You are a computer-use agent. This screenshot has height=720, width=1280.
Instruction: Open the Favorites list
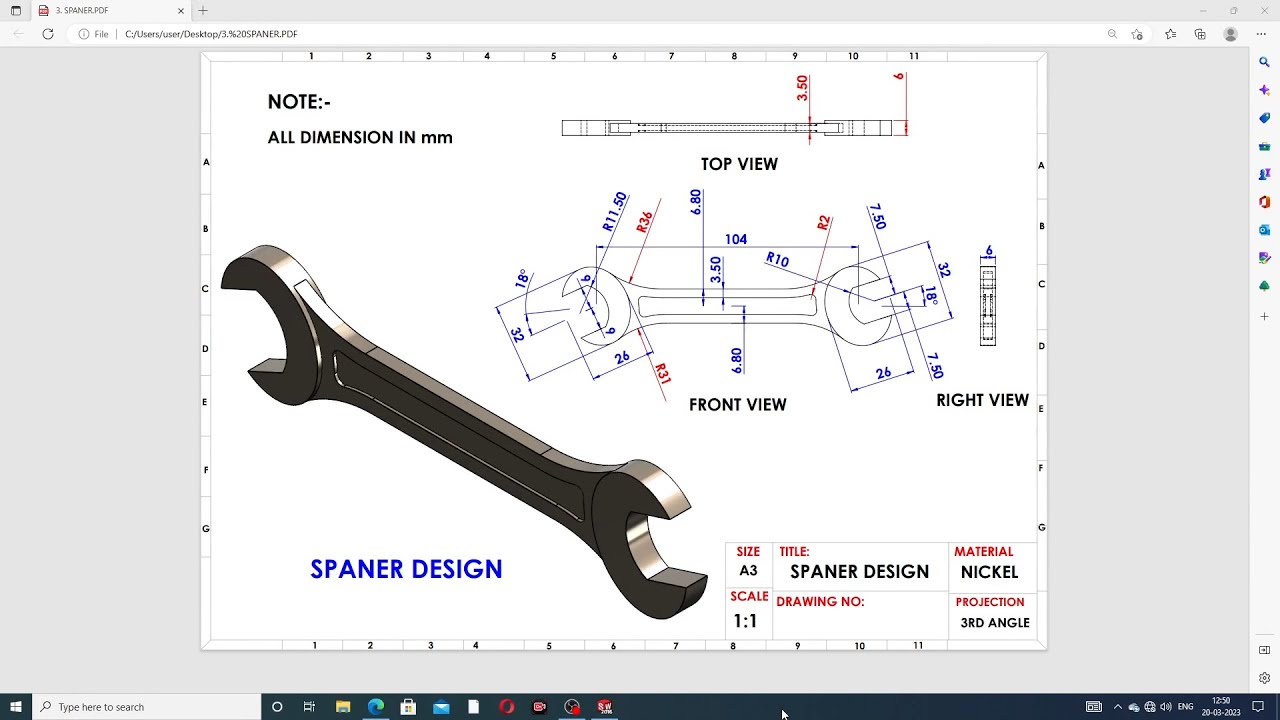click(x=1170, y=34)
